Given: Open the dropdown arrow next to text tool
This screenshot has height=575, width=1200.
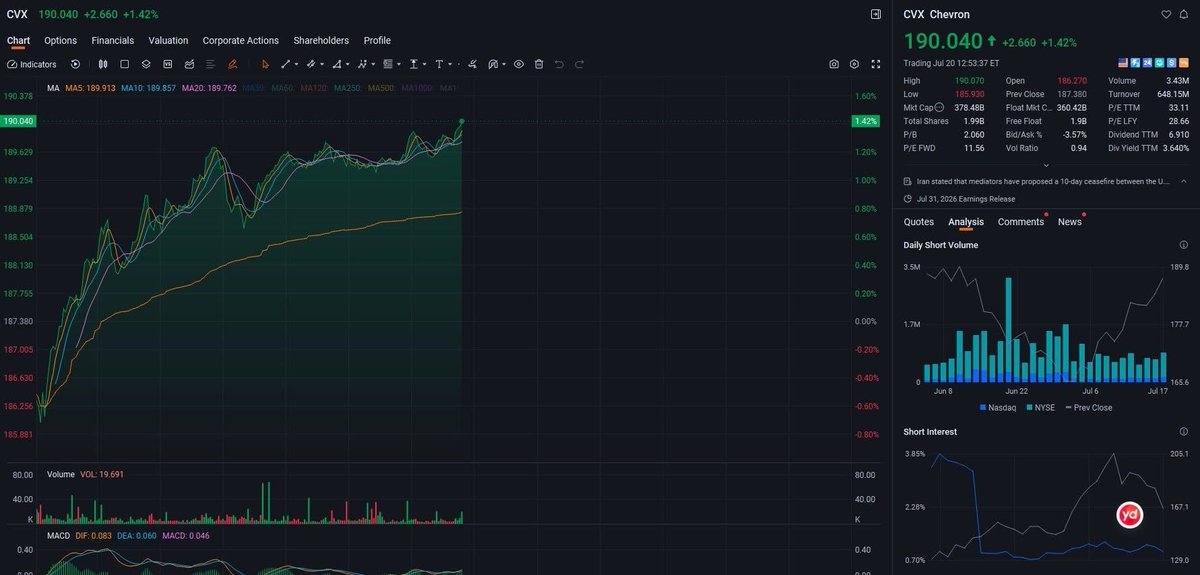Looking at the screenshot, I should tap(450, 64).
